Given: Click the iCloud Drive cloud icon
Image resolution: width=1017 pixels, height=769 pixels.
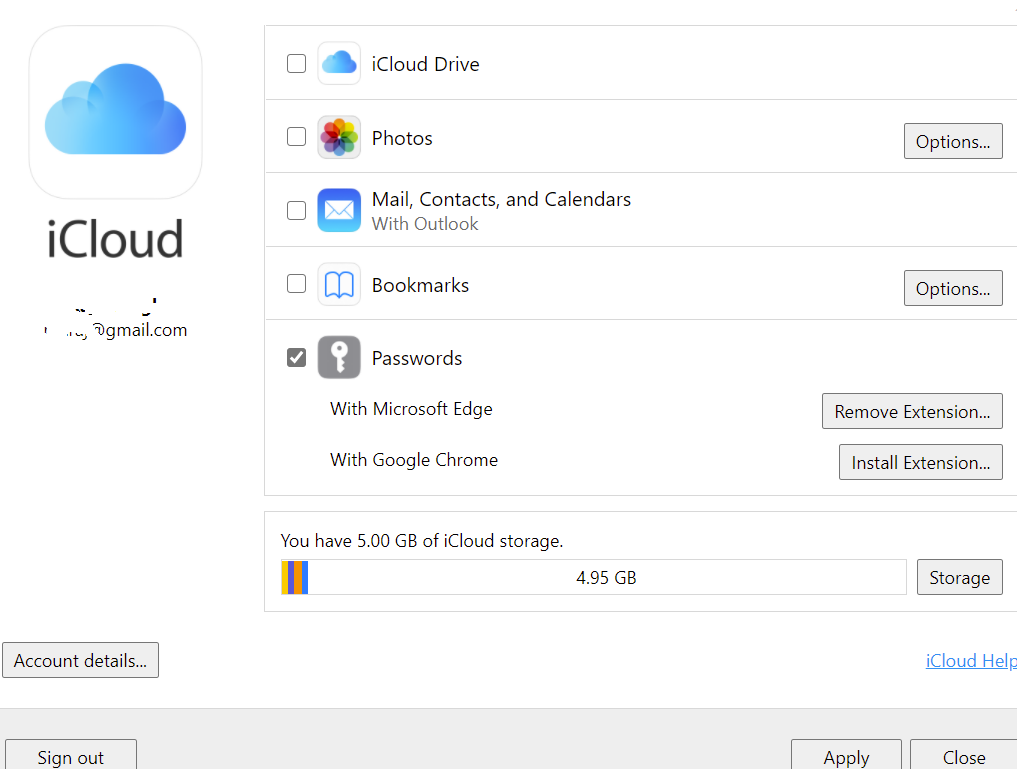Looking at the screenshot, I should (x=339, y=63).
